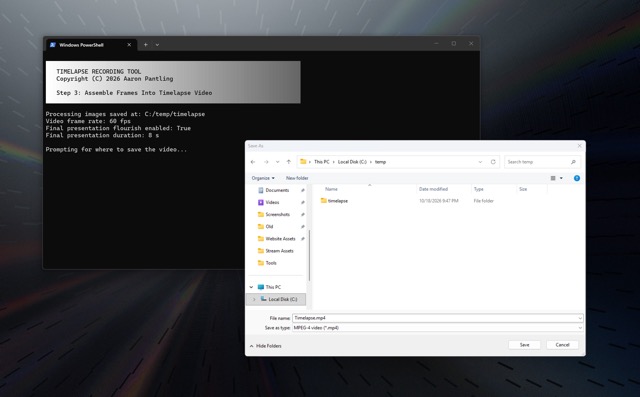Click the navigation pane scrollbar

[x=309, y=255]
